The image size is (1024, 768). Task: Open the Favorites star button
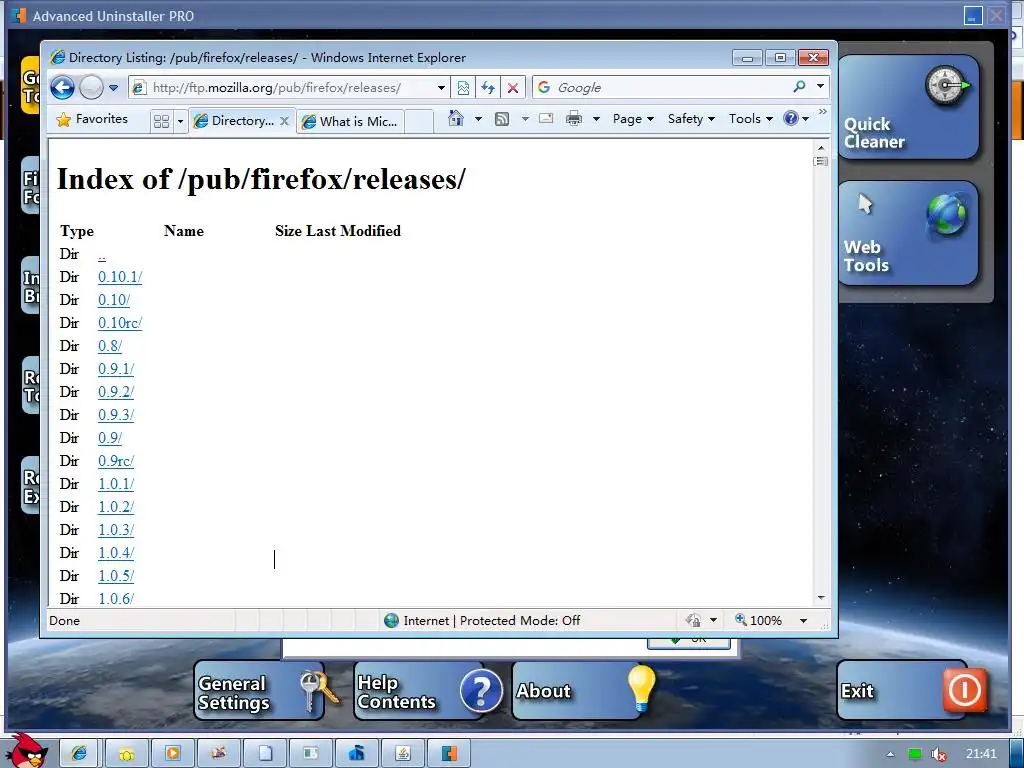coord(92,119)
